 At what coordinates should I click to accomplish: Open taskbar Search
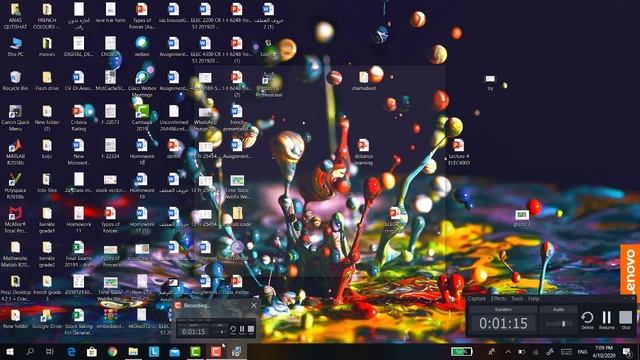point(30,351)
